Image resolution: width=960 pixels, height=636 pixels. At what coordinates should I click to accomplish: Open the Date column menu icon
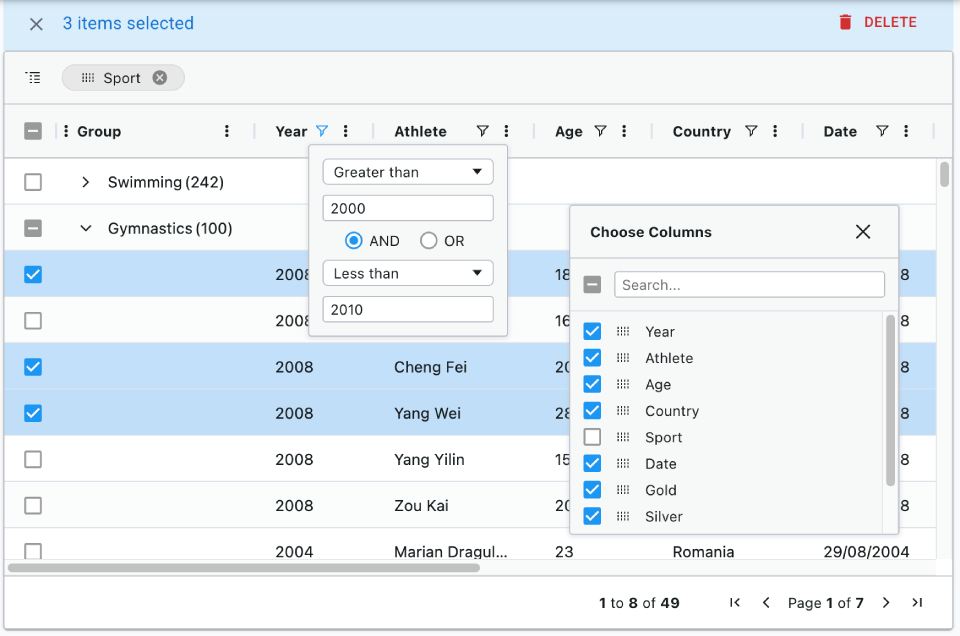point(906,131)
